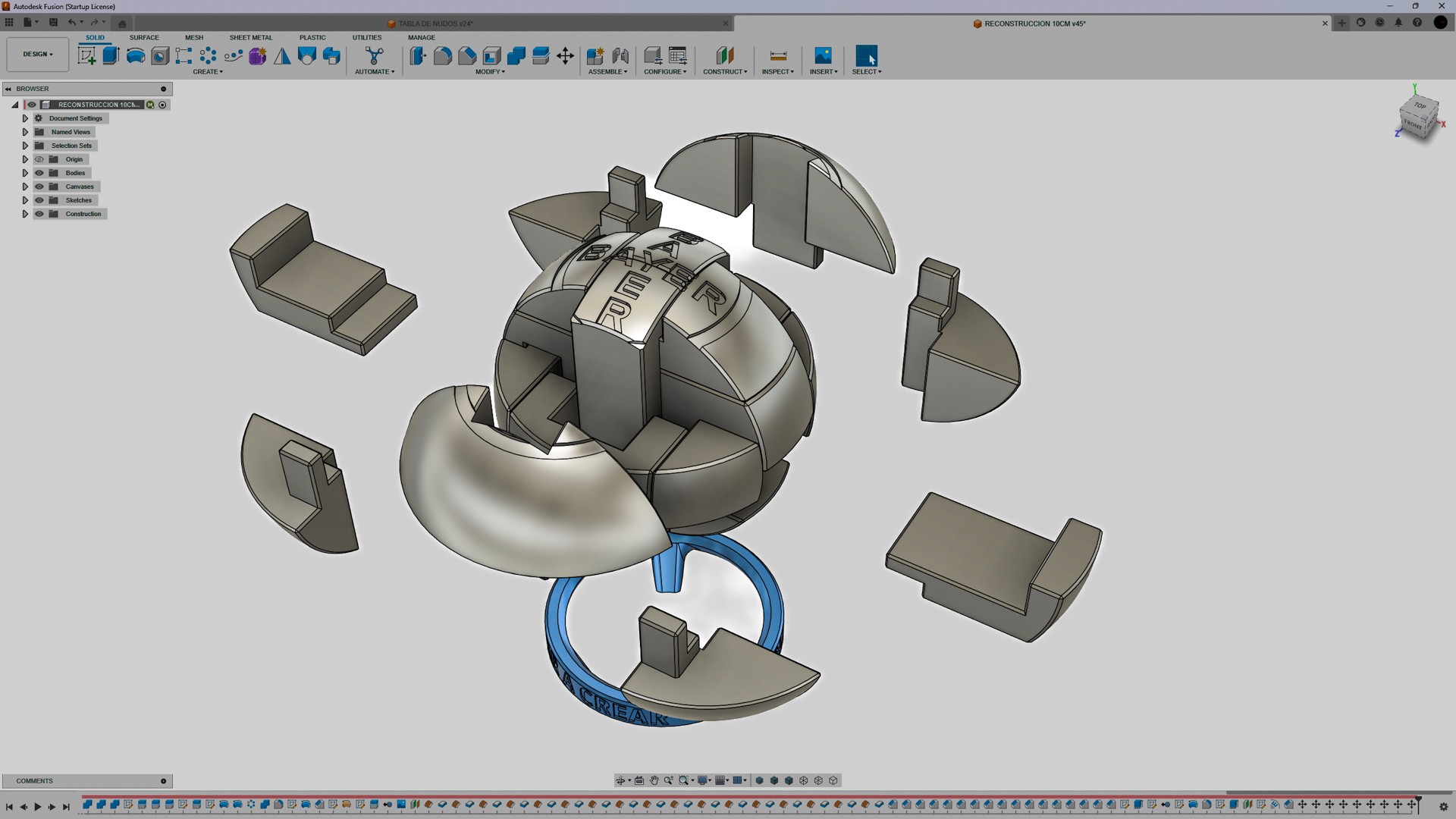This screenshot has height=819, width=1456.
Task: Select the Shell tool icon
Action: coord(491,55)
